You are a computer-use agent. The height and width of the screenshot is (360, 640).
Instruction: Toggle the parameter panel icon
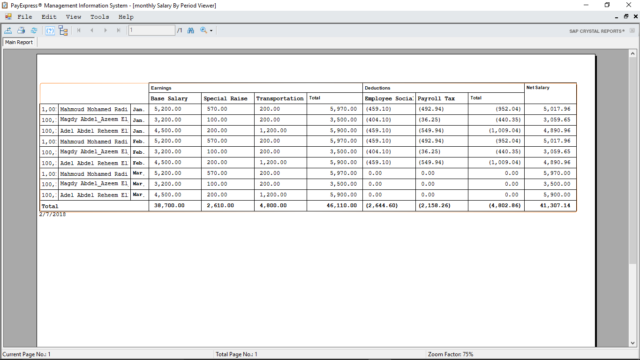(x=50, y=31)
